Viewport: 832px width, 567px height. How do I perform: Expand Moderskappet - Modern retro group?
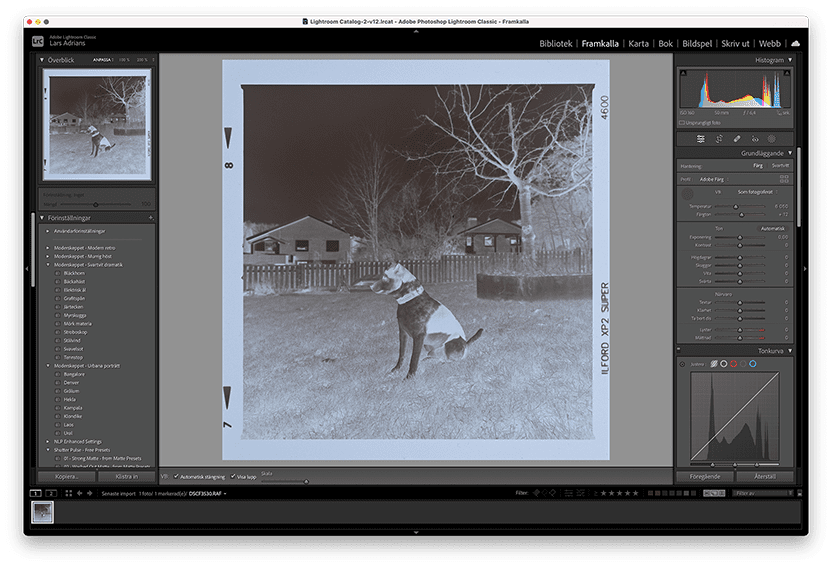pos(48,248)
